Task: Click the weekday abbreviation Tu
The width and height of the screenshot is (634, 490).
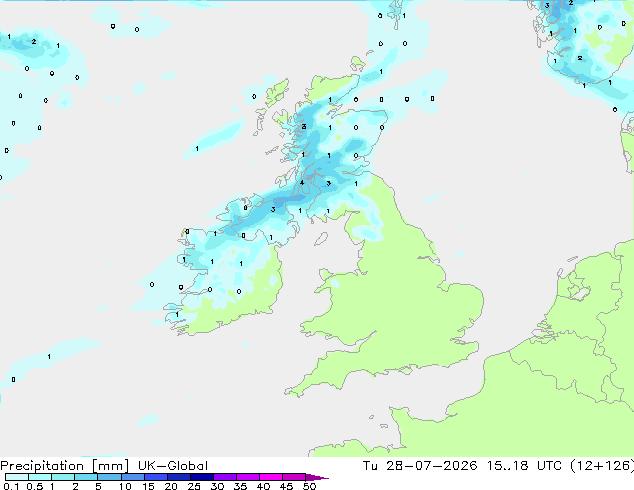Action: [x=370, y=466]
